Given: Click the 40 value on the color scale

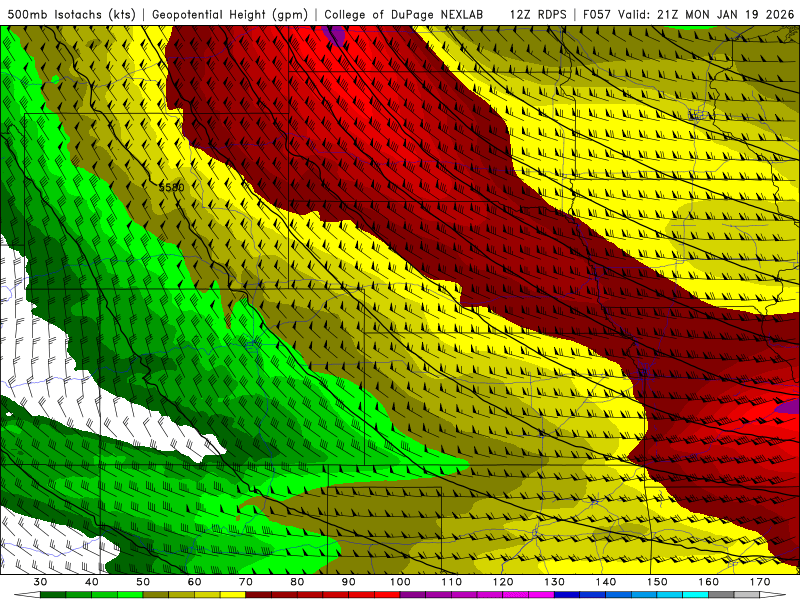Looking at the screenshot, I should (92, 582).
